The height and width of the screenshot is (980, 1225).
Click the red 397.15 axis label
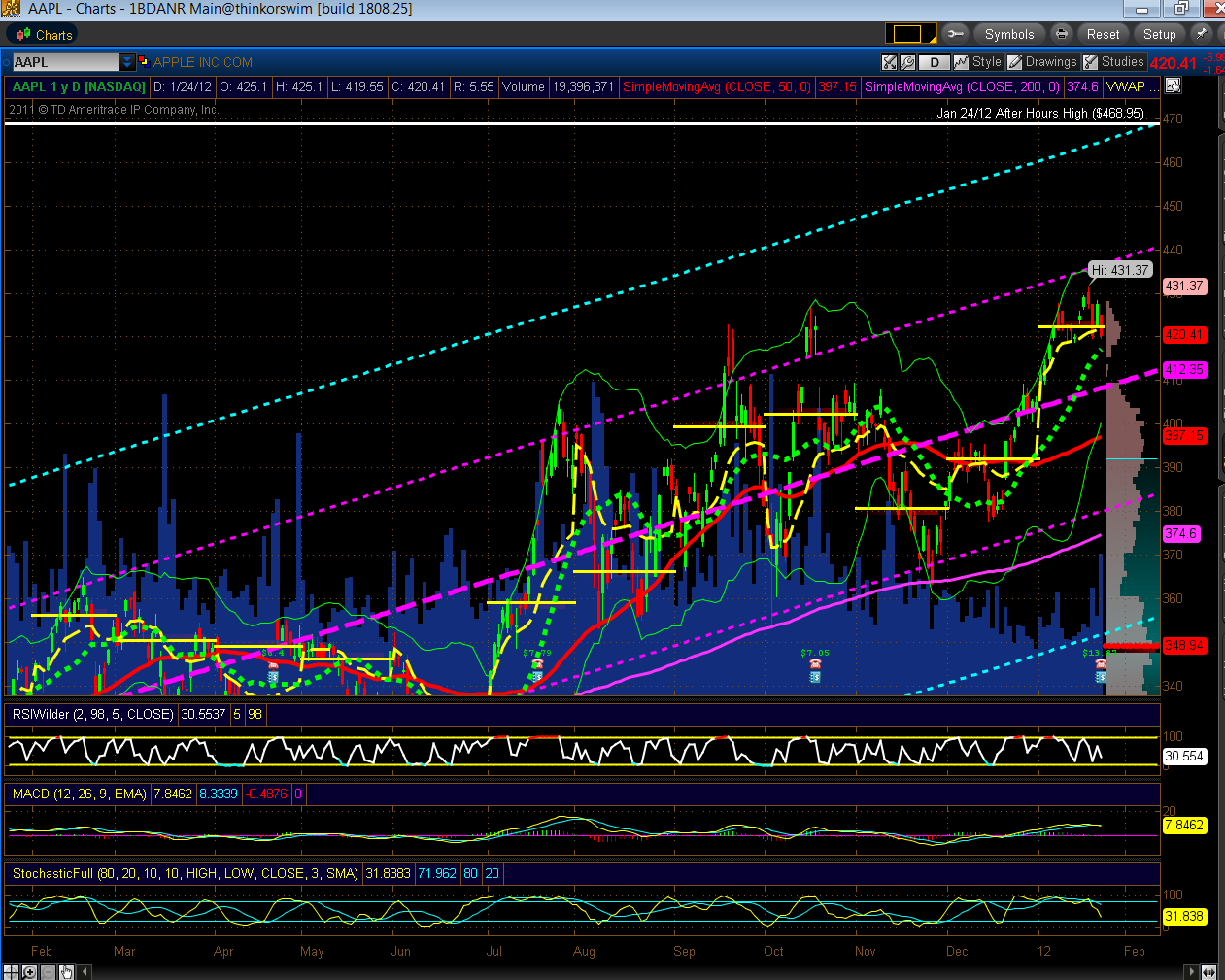(1184, 436)
